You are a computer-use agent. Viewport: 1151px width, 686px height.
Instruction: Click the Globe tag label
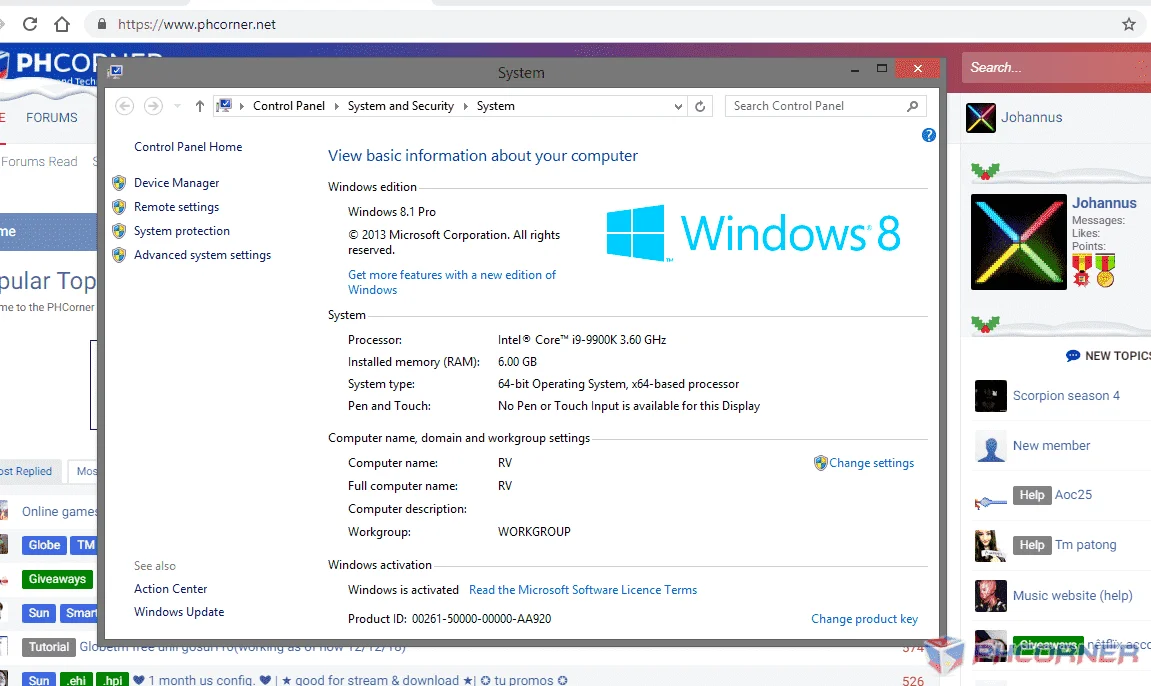[x=44, y=545]
